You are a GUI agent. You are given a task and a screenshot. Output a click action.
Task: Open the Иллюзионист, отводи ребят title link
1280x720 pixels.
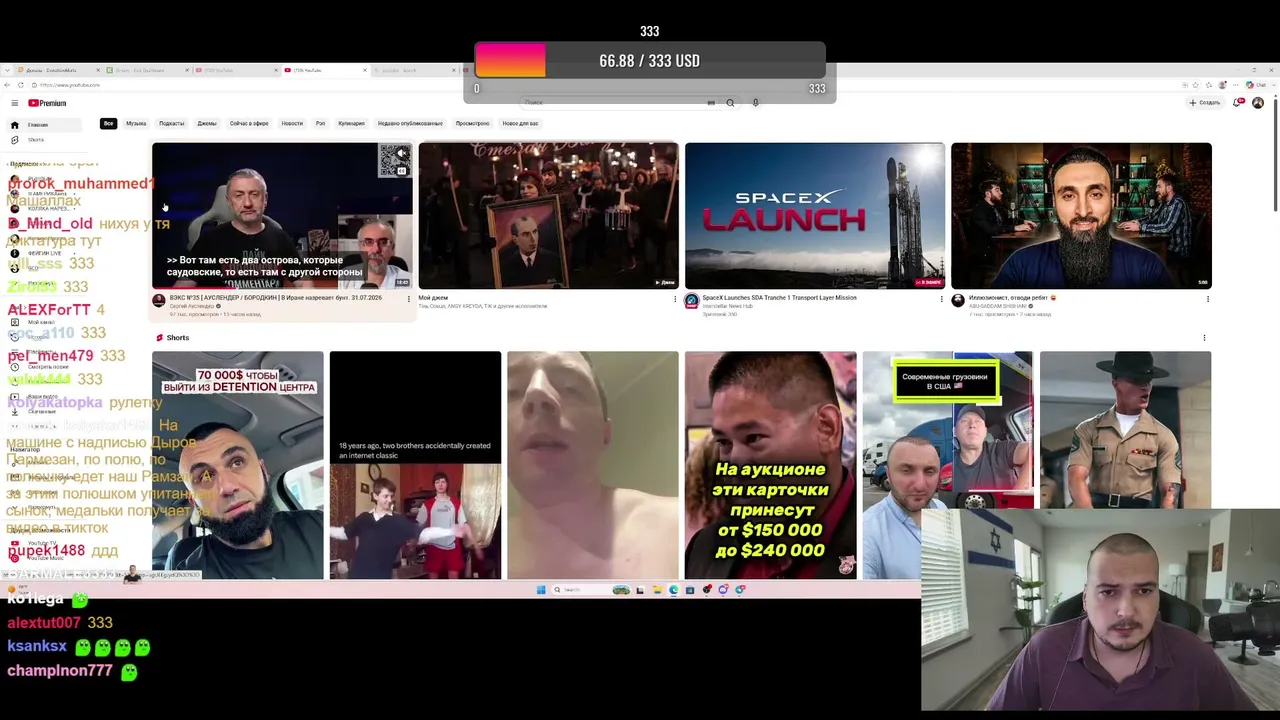tap(1012, 298)
